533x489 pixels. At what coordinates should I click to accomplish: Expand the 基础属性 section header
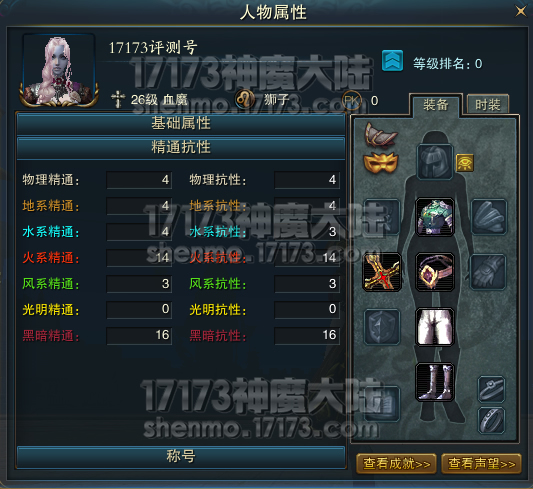[x=181, y=123]
